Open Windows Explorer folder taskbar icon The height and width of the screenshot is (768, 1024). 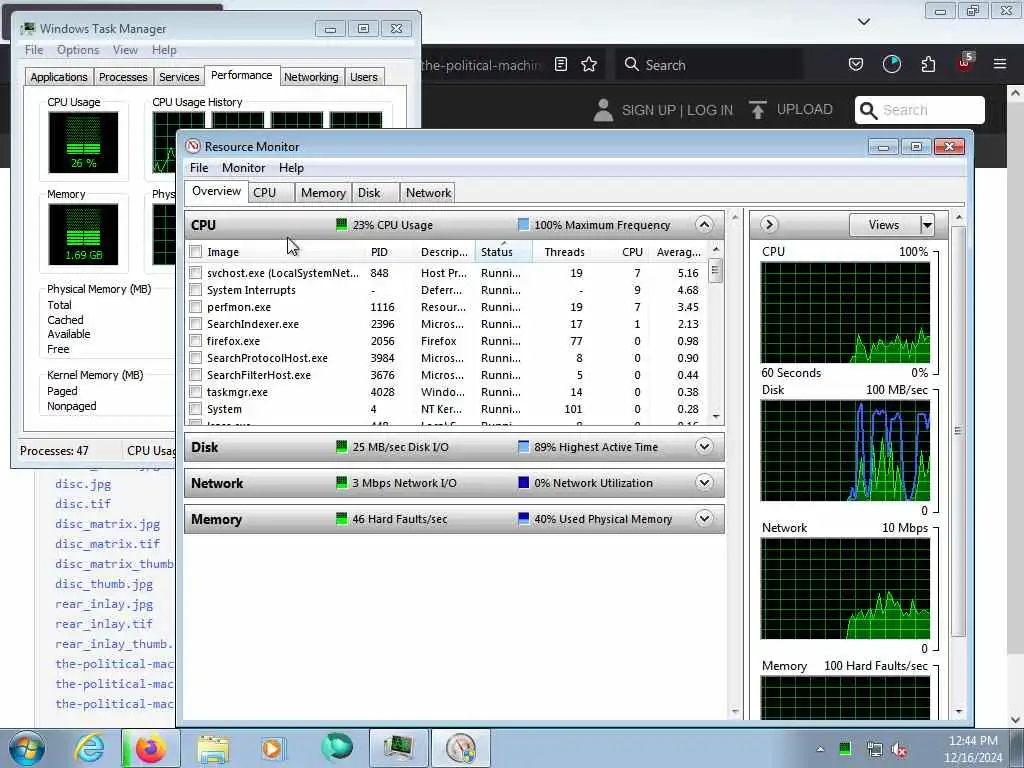213,748
